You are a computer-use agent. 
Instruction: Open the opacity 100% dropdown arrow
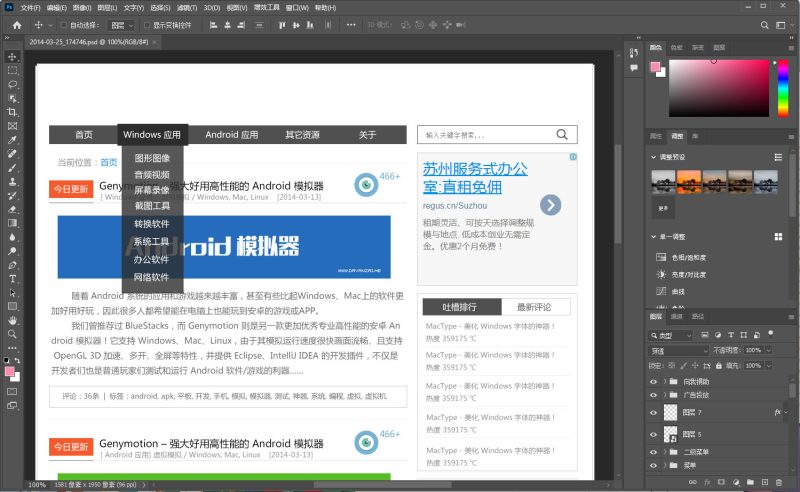click(768, 350)
